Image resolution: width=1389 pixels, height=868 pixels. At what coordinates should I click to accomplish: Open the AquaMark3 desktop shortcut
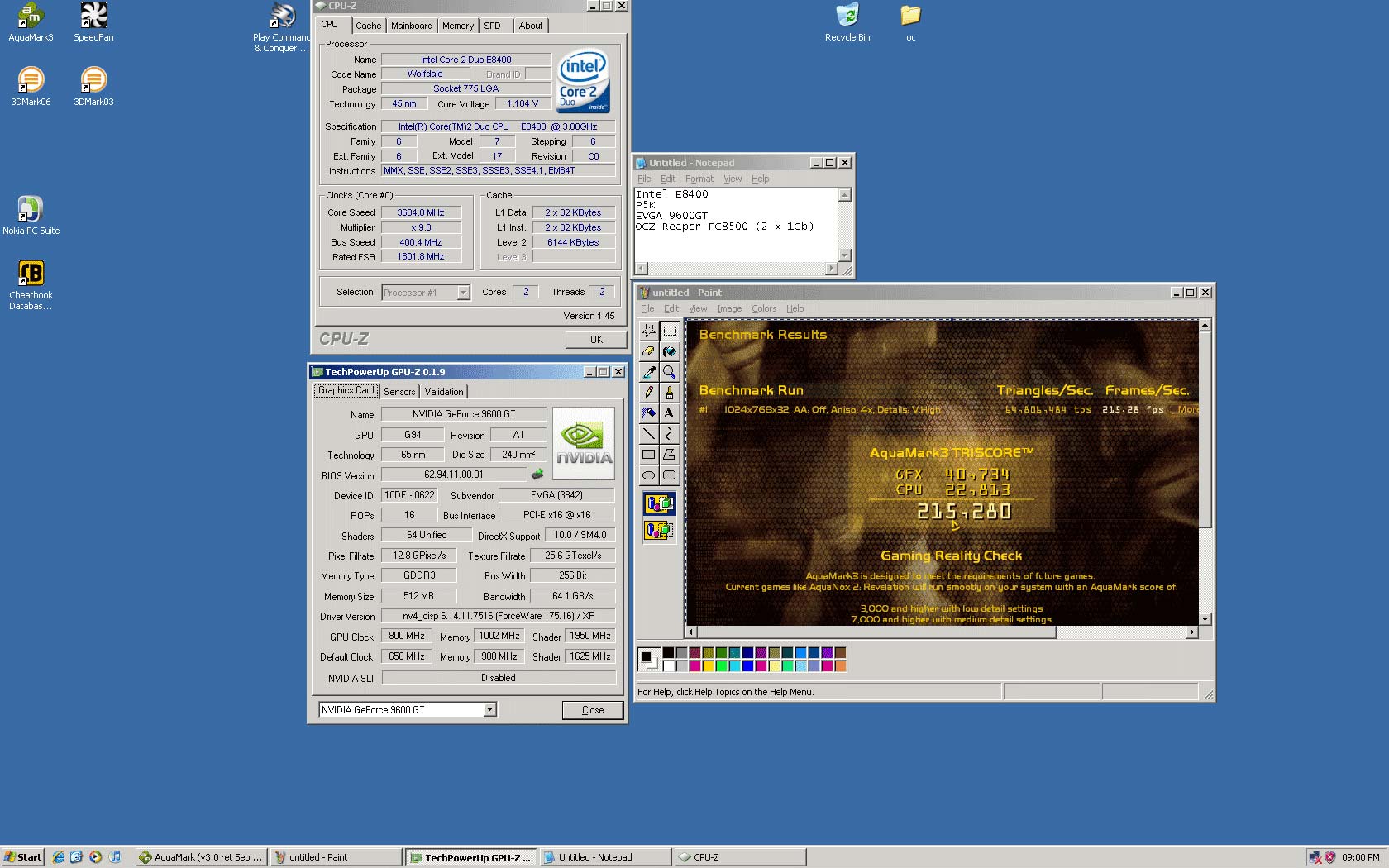[x=31, y=22]
